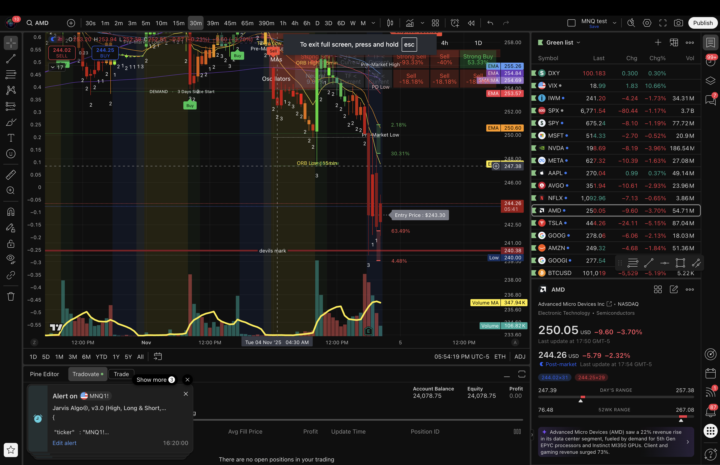Switch to the Pine Editor tab

(46, 374)
